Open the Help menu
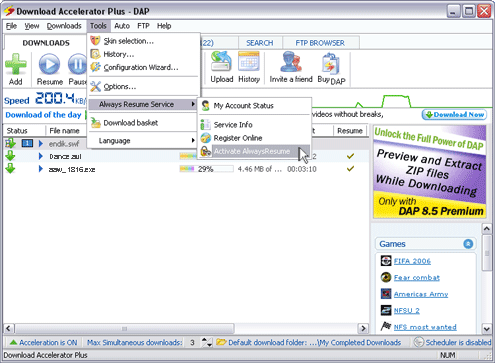This screenshot has width=495, height=363. [x=164, y=26]
